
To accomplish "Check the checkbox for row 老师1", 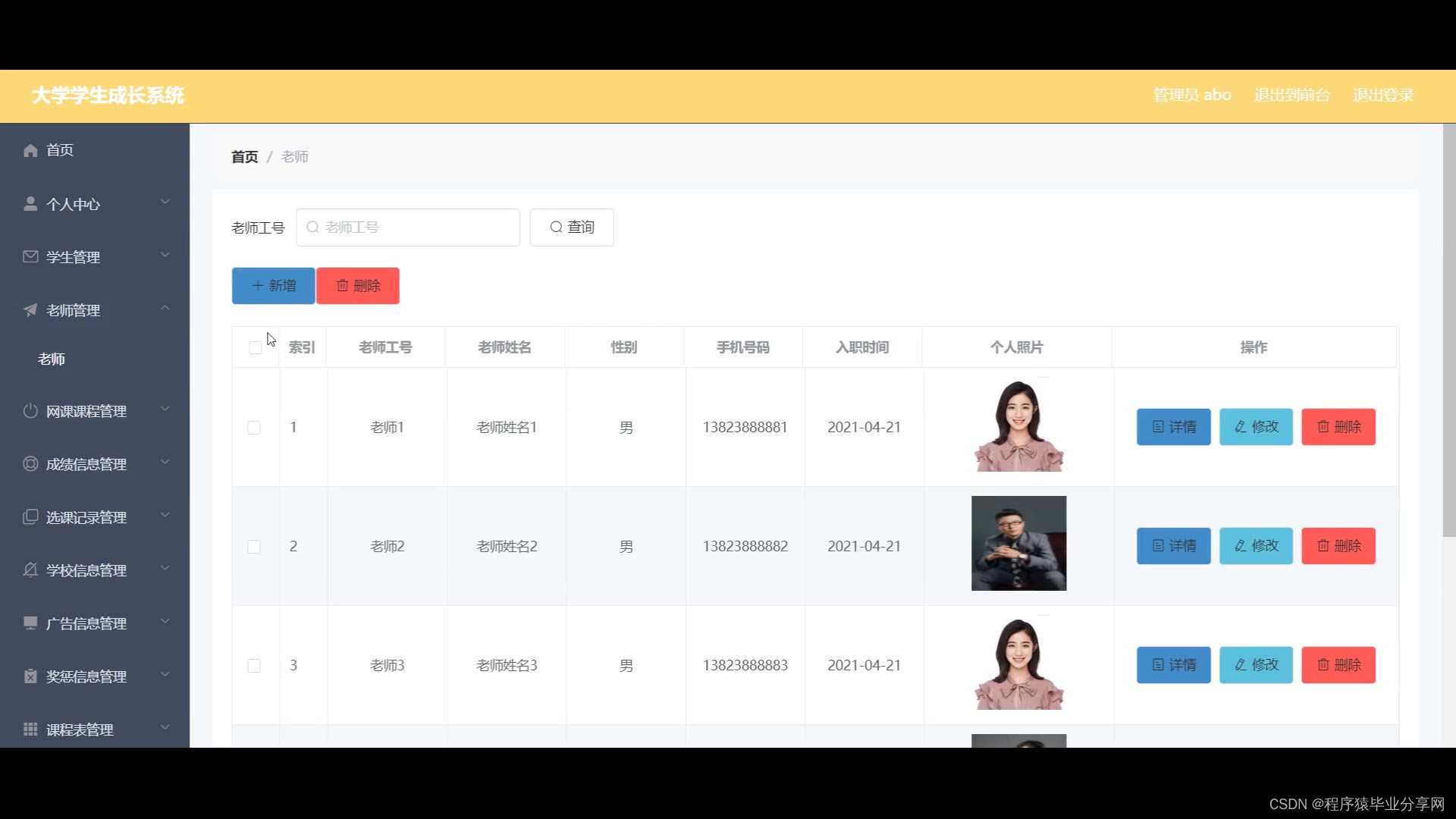I will [254, 428].
